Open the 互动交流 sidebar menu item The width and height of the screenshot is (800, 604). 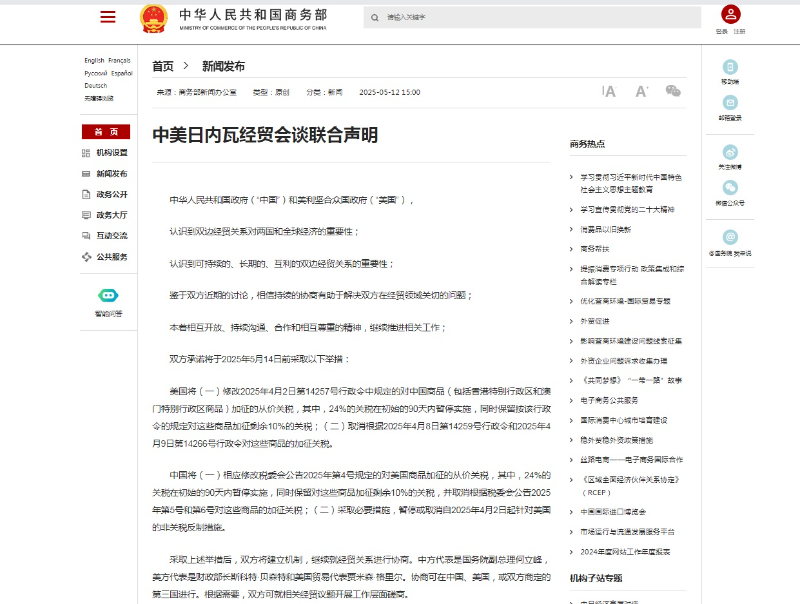tap(112, 236)
